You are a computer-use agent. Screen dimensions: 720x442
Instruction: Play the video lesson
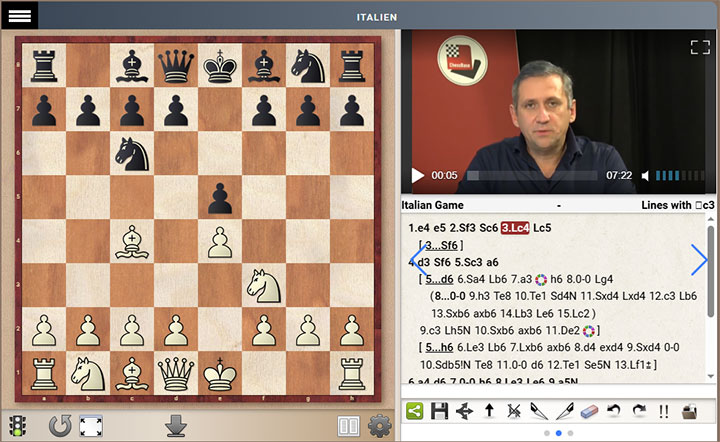tap(418, 176)
